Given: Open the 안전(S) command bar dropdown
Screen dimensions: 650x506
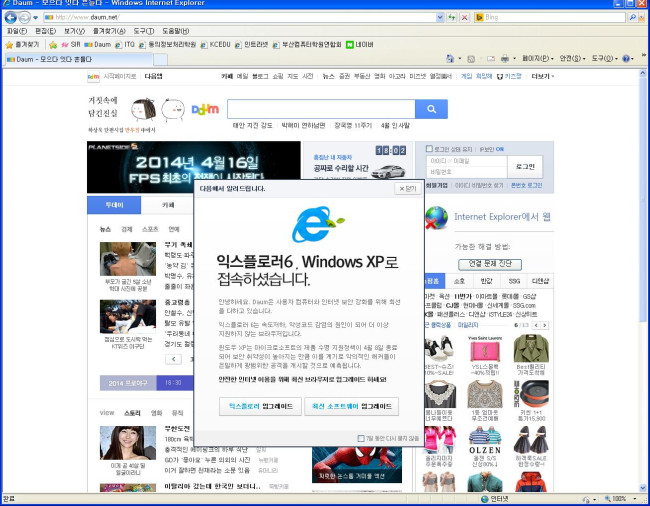Looking at the screenshot, I should [x=572, y=58].
